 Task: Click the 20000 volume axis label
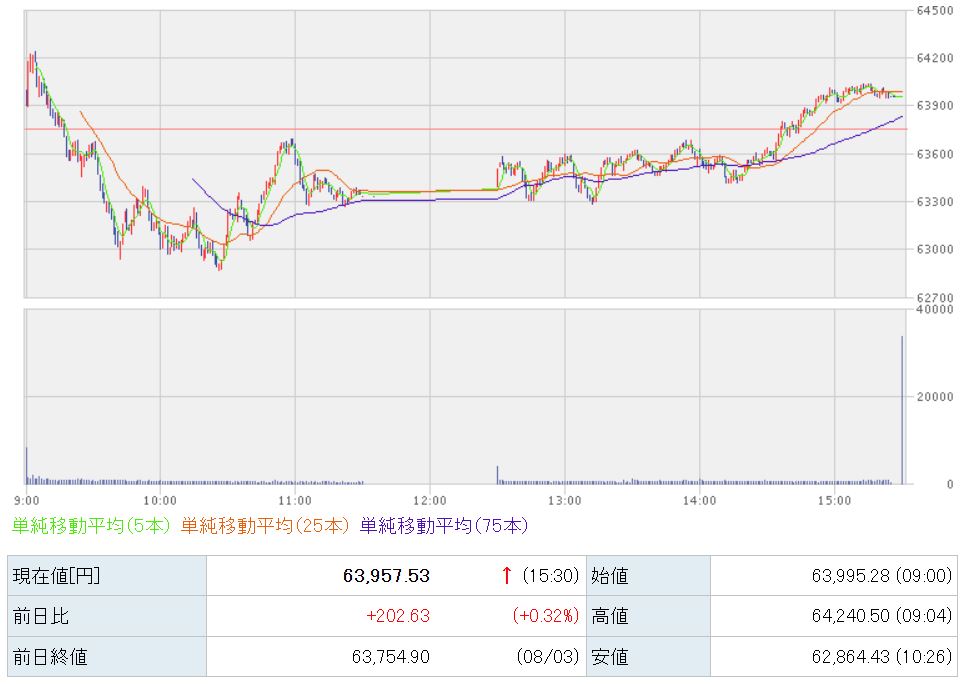click(935, 397)
